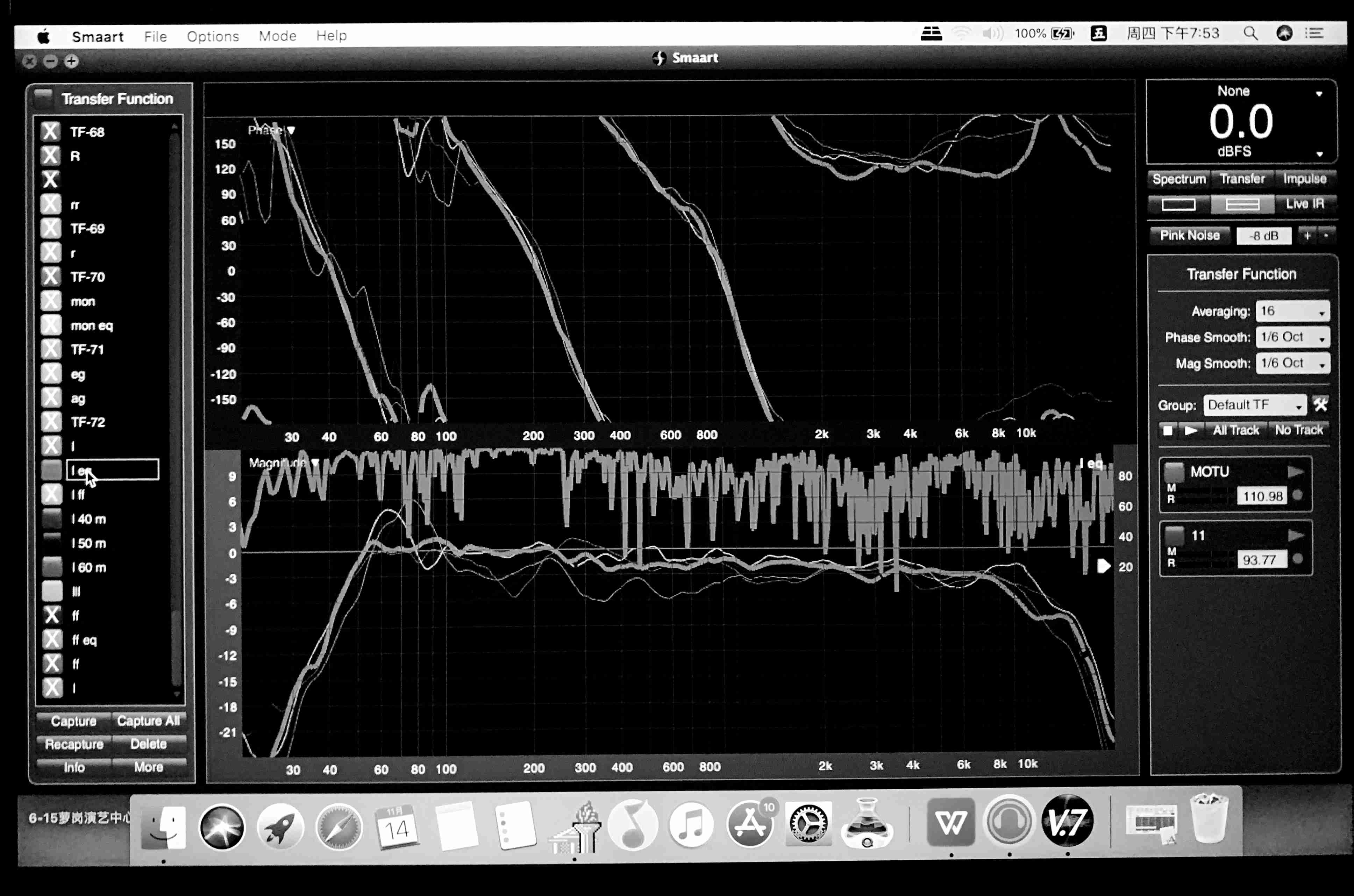Click the group settings wrench icon

1320,404
